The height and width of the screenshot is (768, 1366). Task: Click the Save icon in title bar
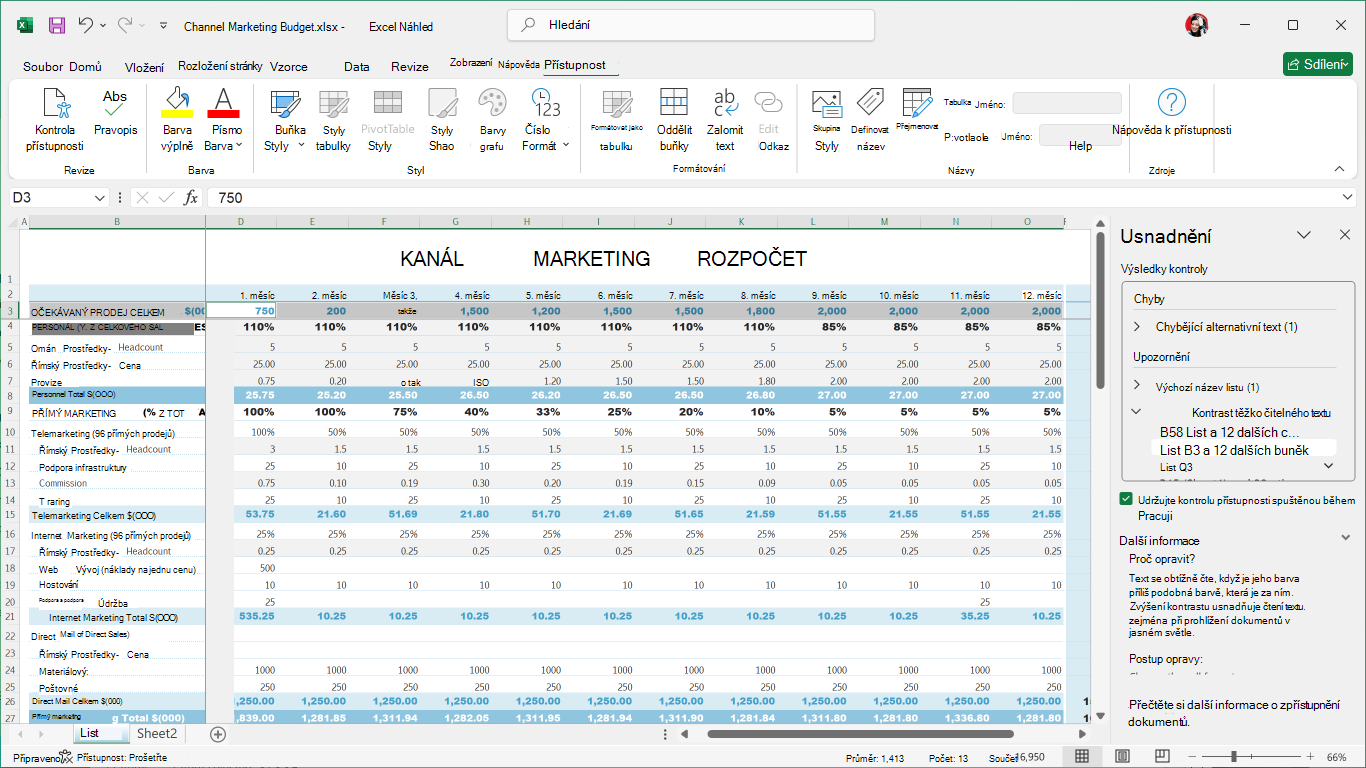[x=57, y=26]
